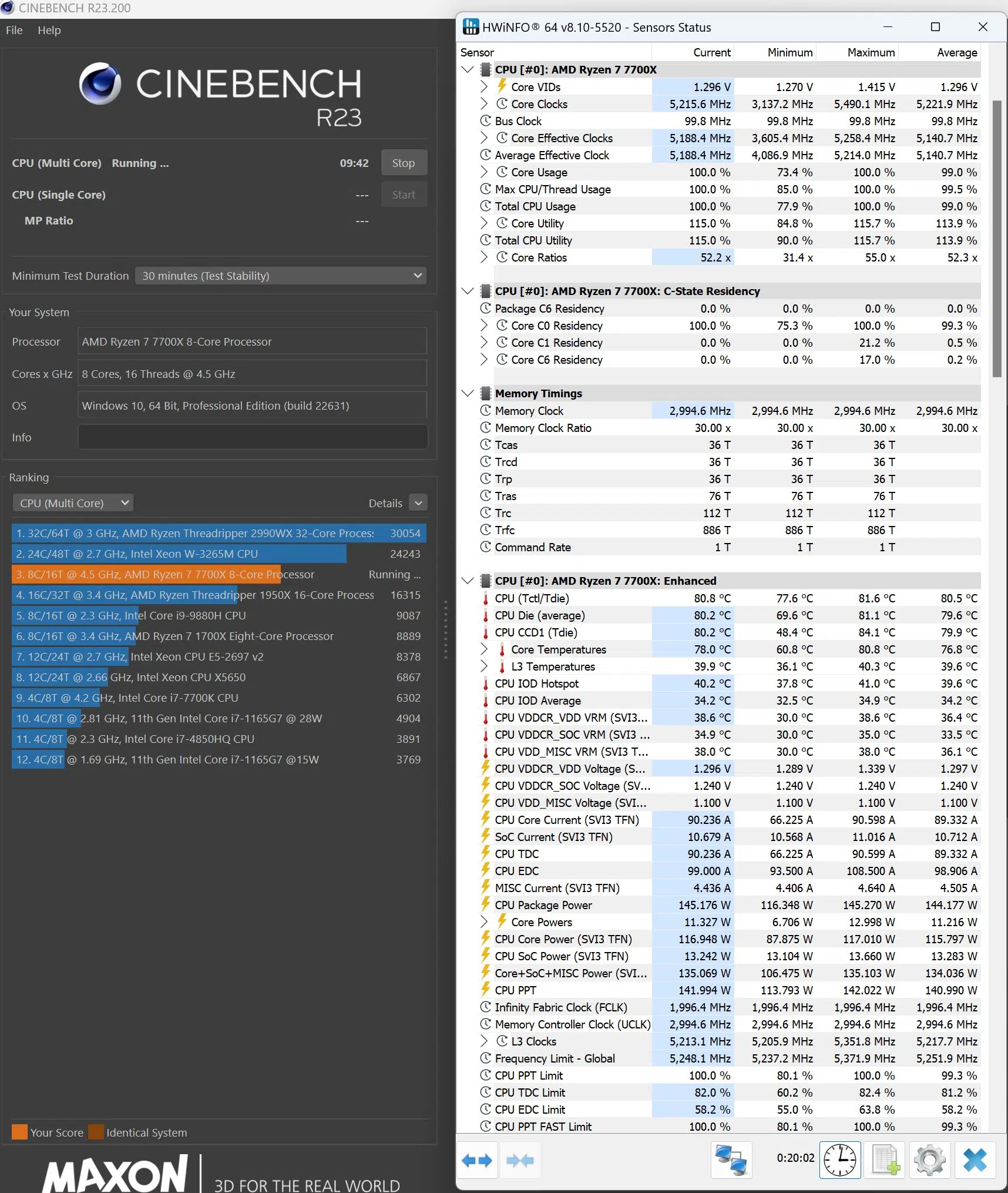Open the remote network monitoring icon
The image size is (1008, 1193).
coord(731,1160)
